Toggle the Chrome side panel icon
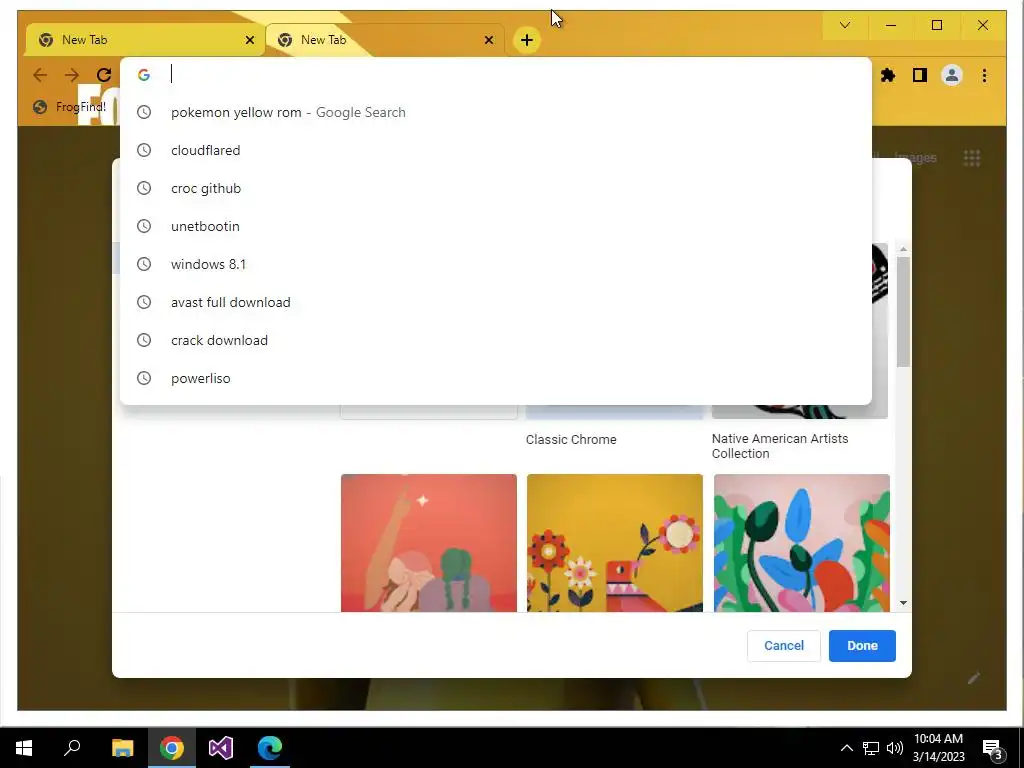The image size is (1024, 768). [920, 75]
